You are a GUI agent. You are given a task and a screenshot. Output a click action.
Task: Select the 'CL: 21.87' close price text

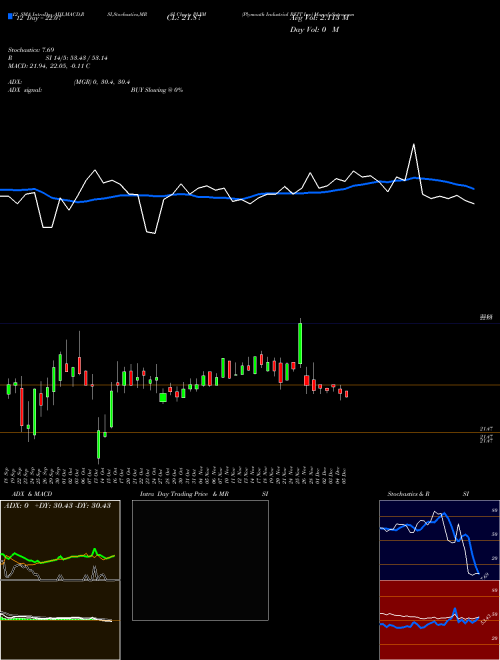tap(184, 18)
